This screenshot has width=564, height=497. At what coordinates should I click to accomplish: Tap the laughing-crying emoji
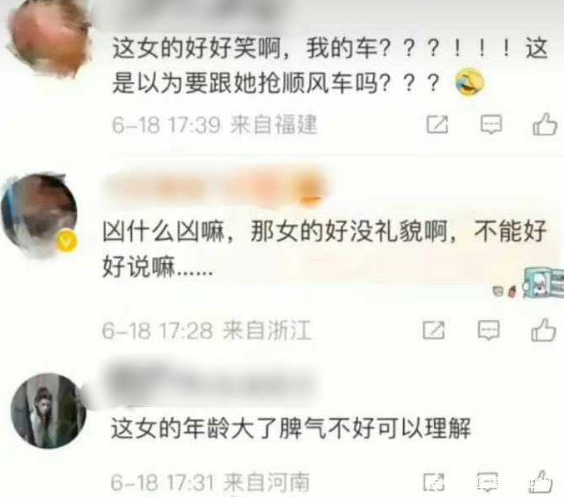469,82
